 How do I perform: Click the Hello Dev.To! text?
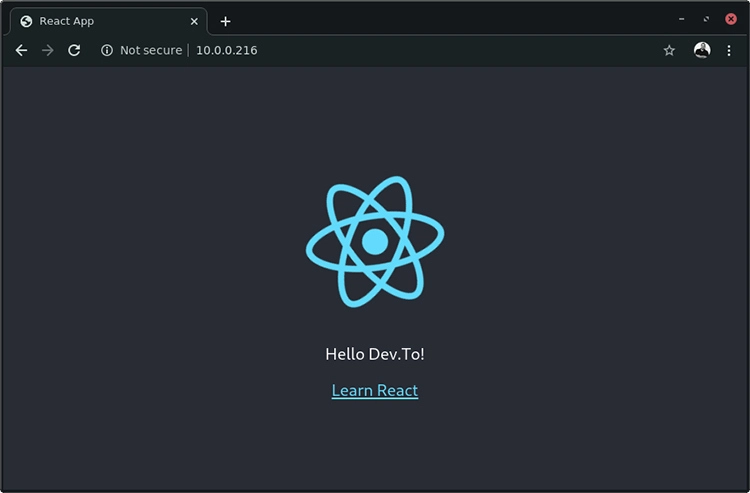coord(375,354)
